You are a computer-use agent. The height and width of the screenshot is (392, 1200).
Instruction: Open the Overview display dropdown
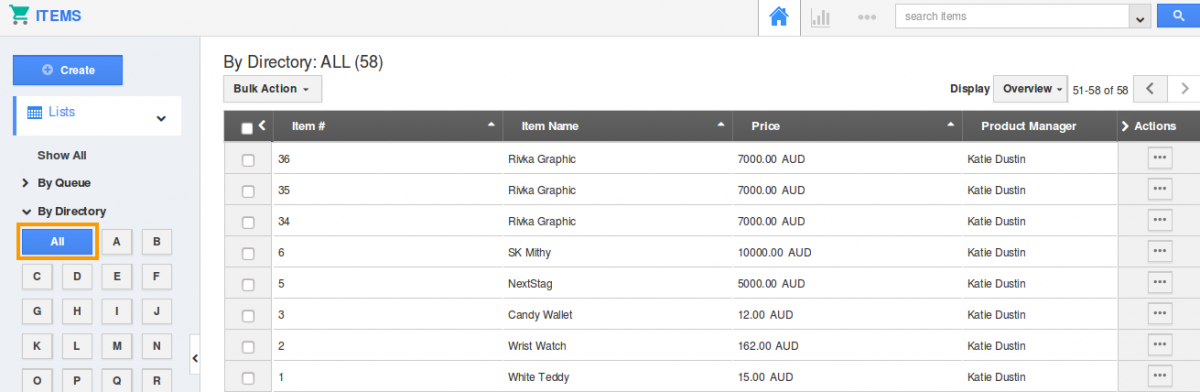click(1031, 89)
